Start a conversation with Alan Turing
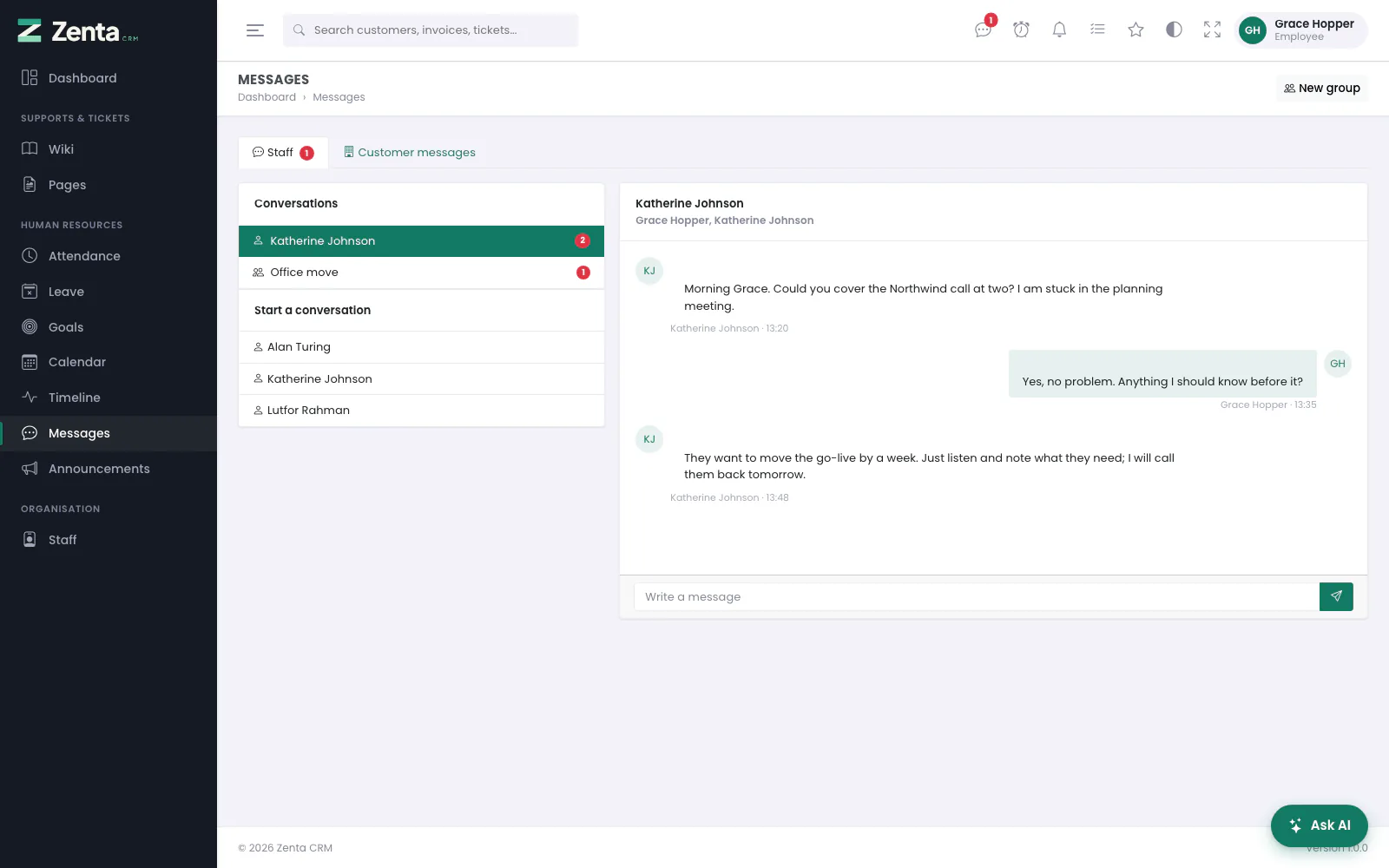This screenshot has width=1389, height=868. click(421, 347)
